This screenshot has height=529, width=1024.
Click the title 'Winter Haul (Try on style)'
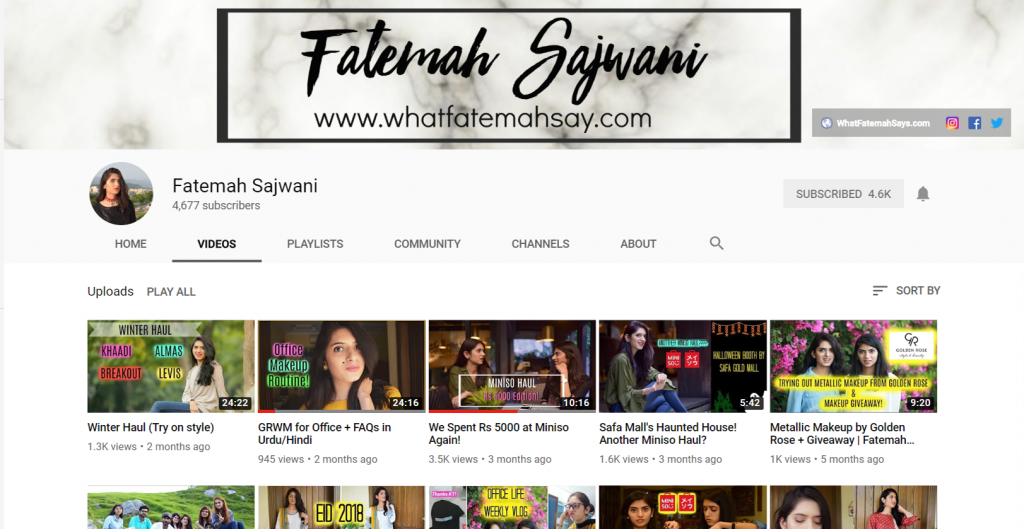click(151, 428)
